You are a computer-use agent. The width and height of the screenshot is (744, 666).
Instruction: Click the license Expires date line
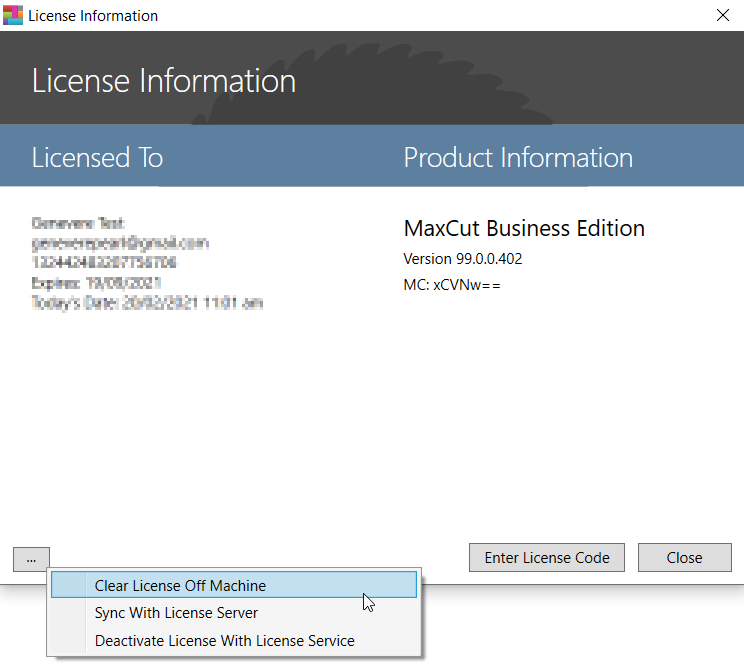(x=96, y=283)
